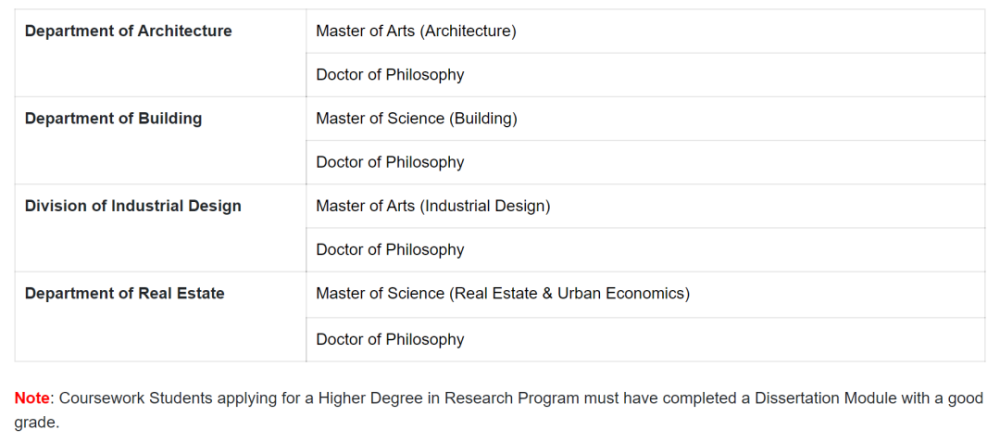Click Master of Science (Real Estate & Urban Economics)
This screenshot has height=442, width=1000.
[502, 293]
